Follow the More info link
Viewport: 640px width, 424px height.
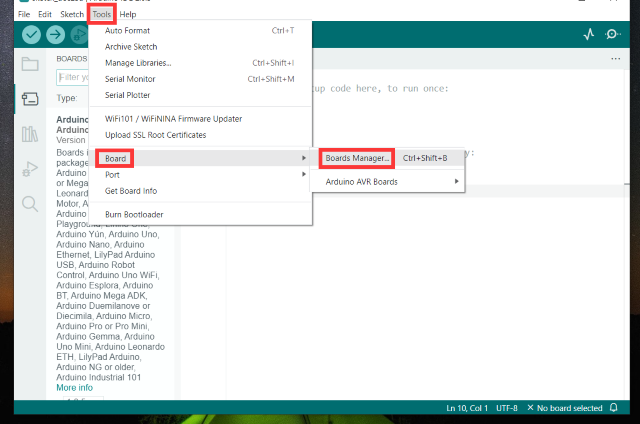click(x=75, y=388)
